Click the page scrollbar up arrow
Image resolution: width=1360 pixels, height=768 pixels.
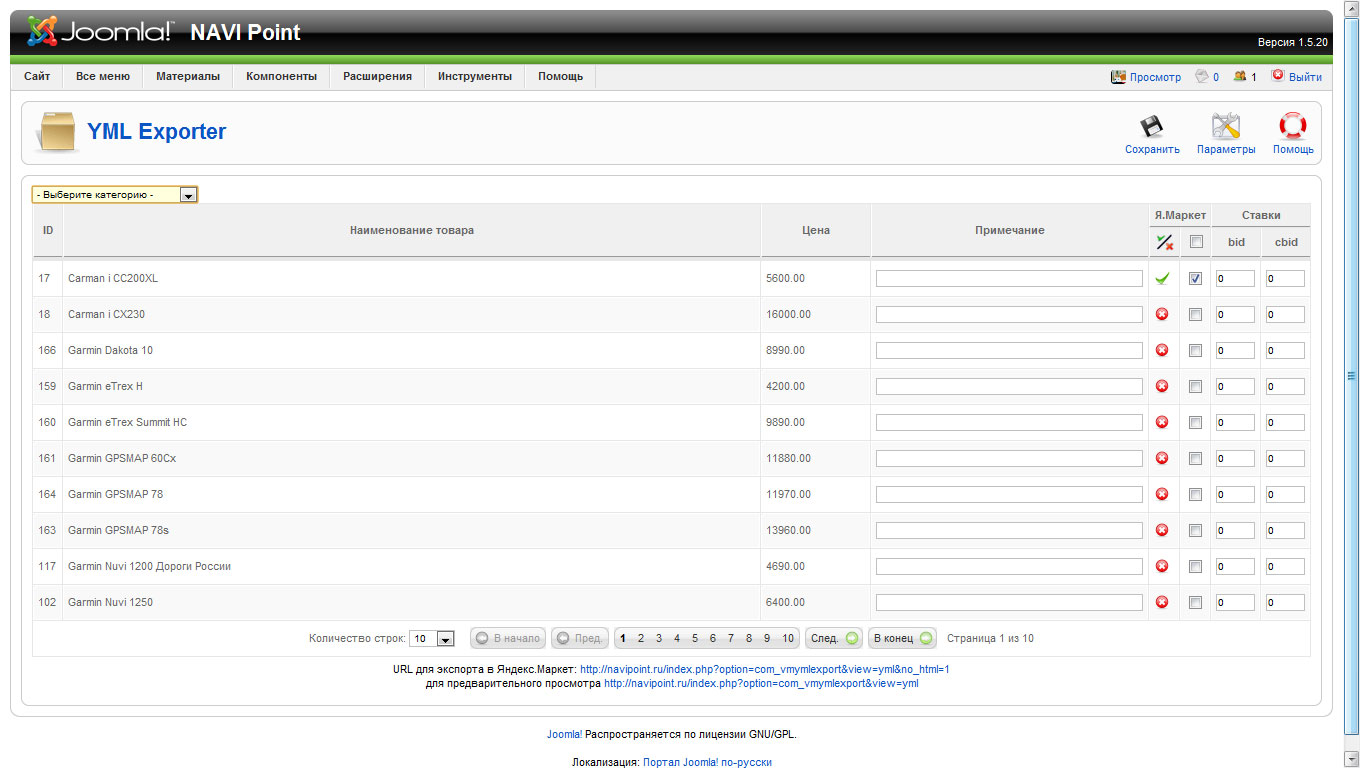click(x=1351, y=8)
